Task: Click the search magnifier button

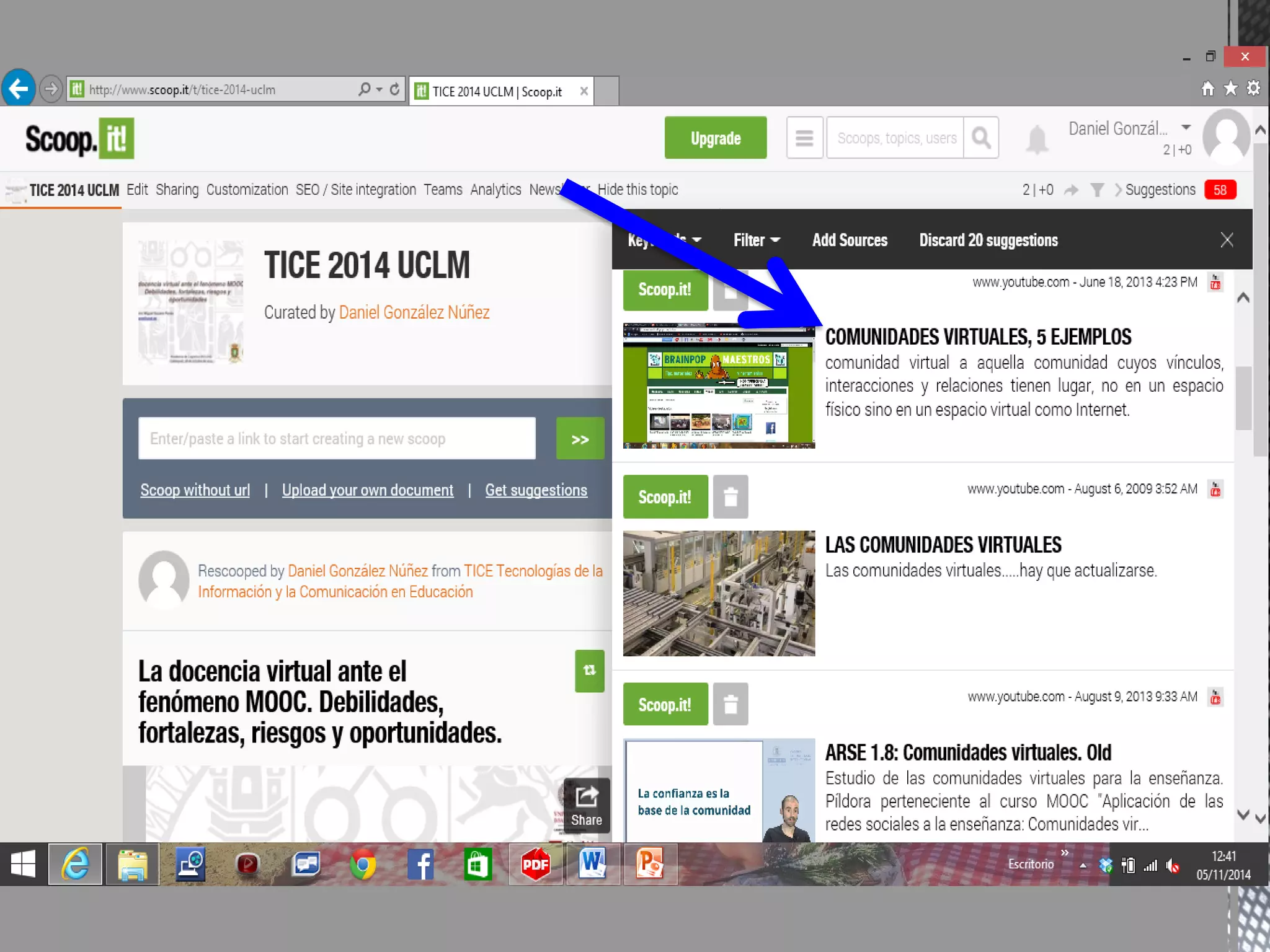Action: tap(981, 138)
